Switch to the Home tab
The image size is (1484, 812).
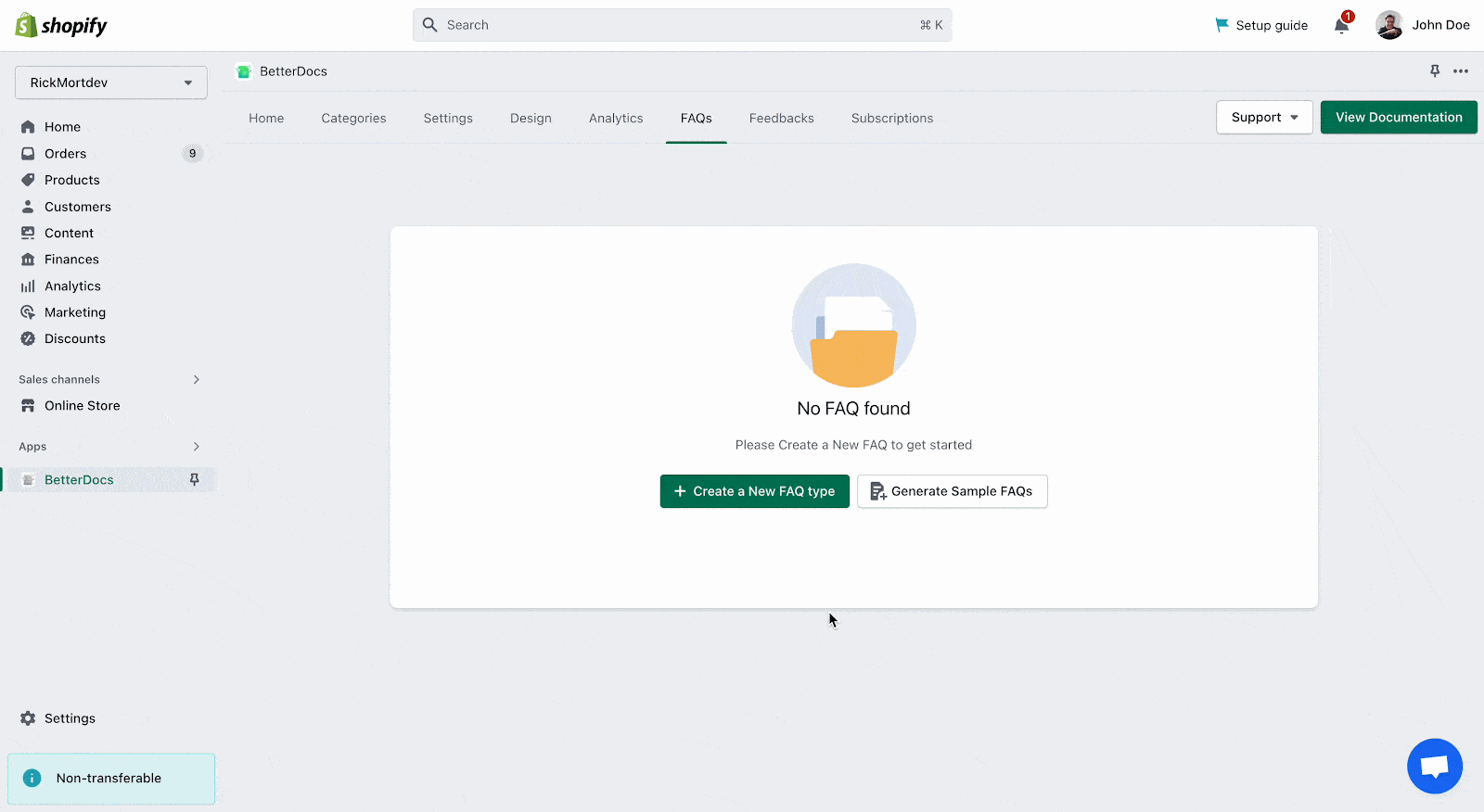pos(266,119)
